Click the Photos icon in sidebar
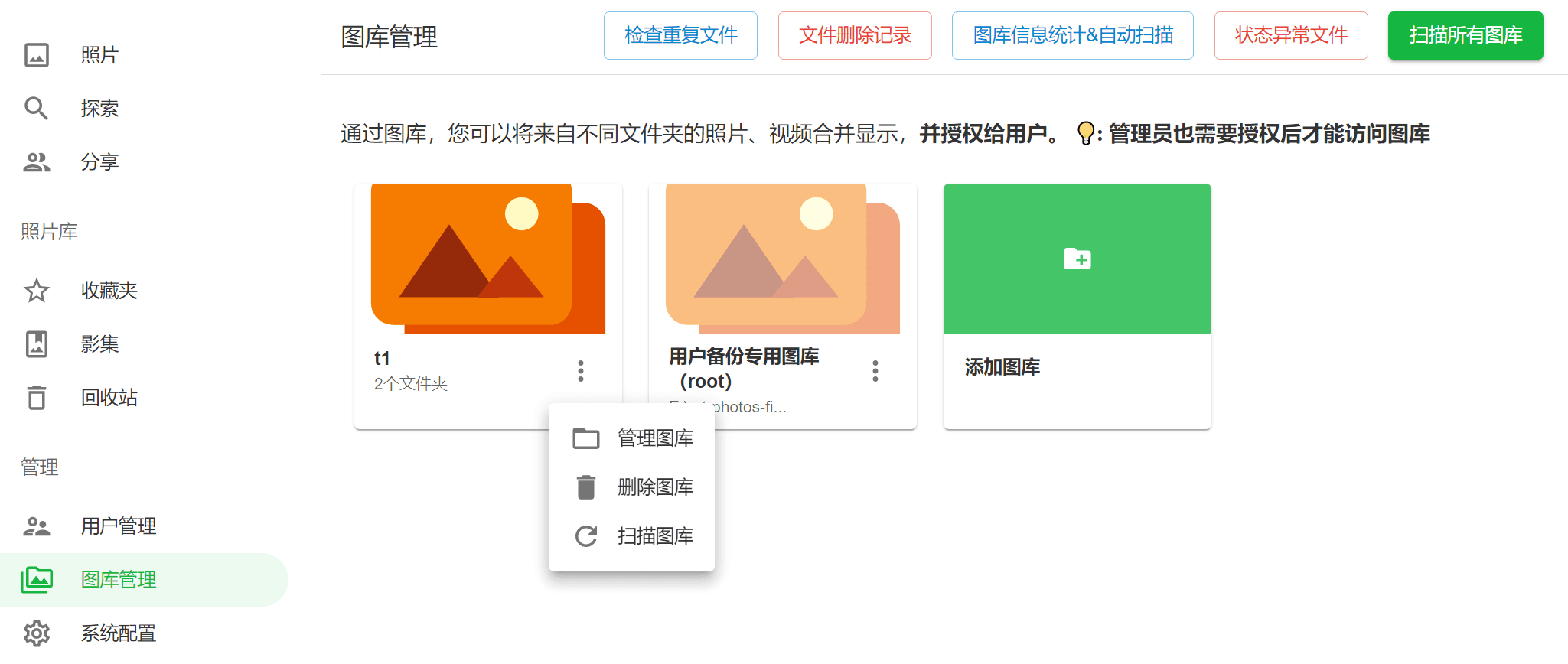Viewport: 1568px width, 664px height. coord(37,55)
